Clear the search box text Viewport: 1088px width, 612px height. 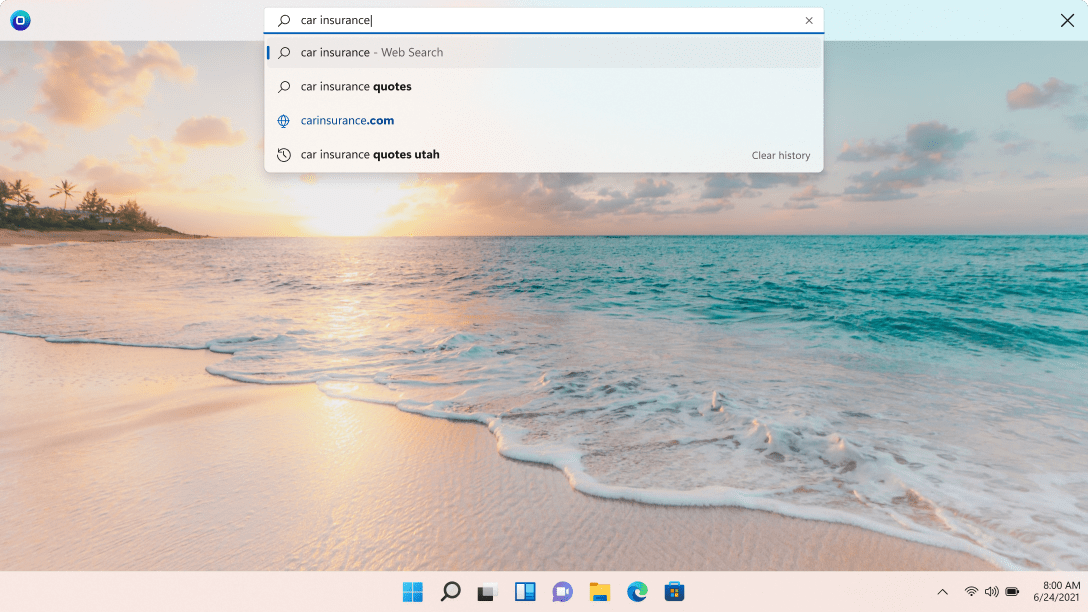809,20
